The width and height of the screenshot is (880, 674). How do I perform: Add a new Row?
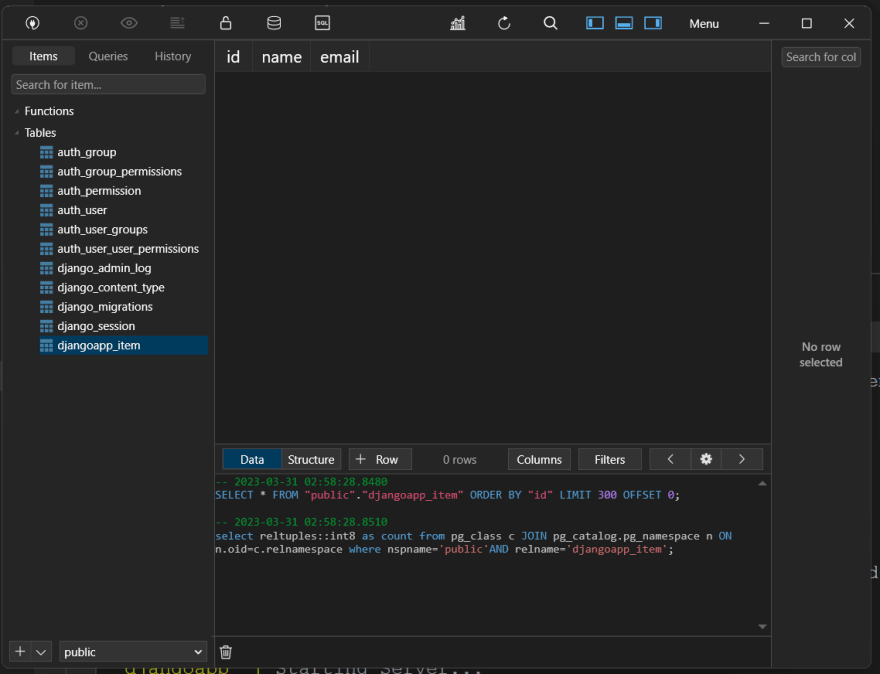click(380, 459)
